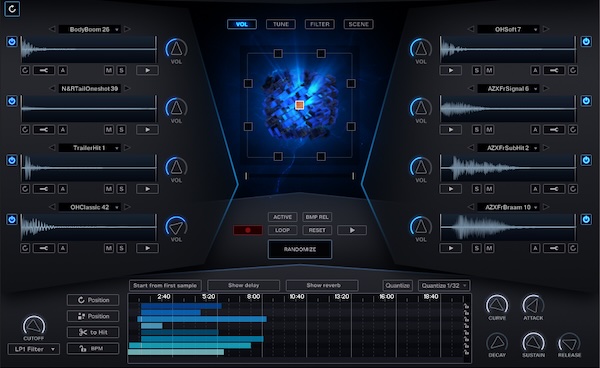600x368 pixels.
Task: Toggle power button for BodyBoom 26 slot
Action: coord(12,41)
